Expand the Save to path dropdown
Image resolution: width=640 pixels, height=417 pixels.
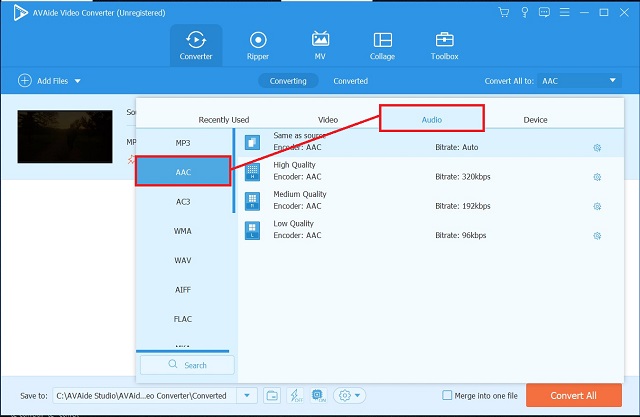click(x=247, y=395)
